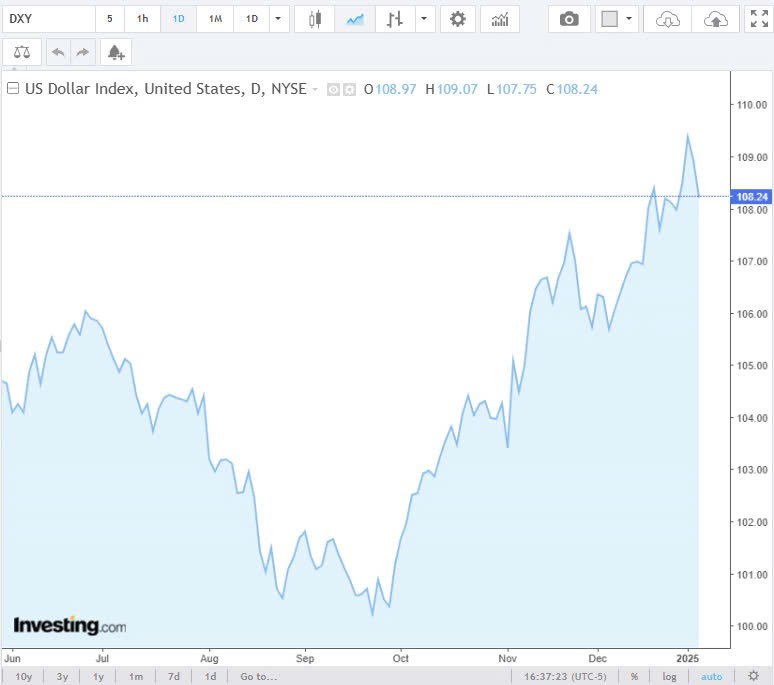Take a chart snapshot with camera icon
Viewport: 774px width, 685px height.
[x=569, y=19]
